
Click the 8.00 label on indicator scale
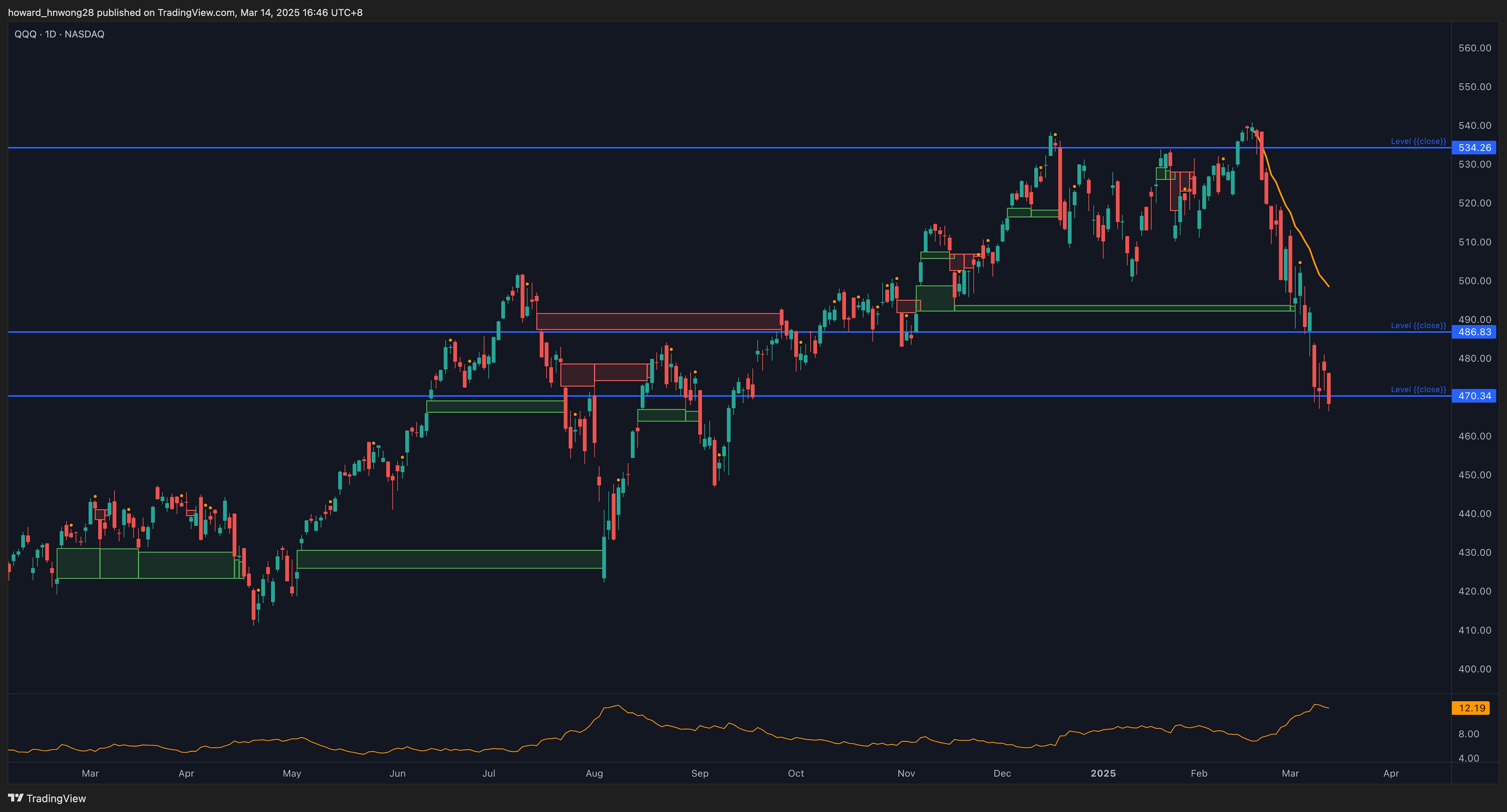[1469, 734]
